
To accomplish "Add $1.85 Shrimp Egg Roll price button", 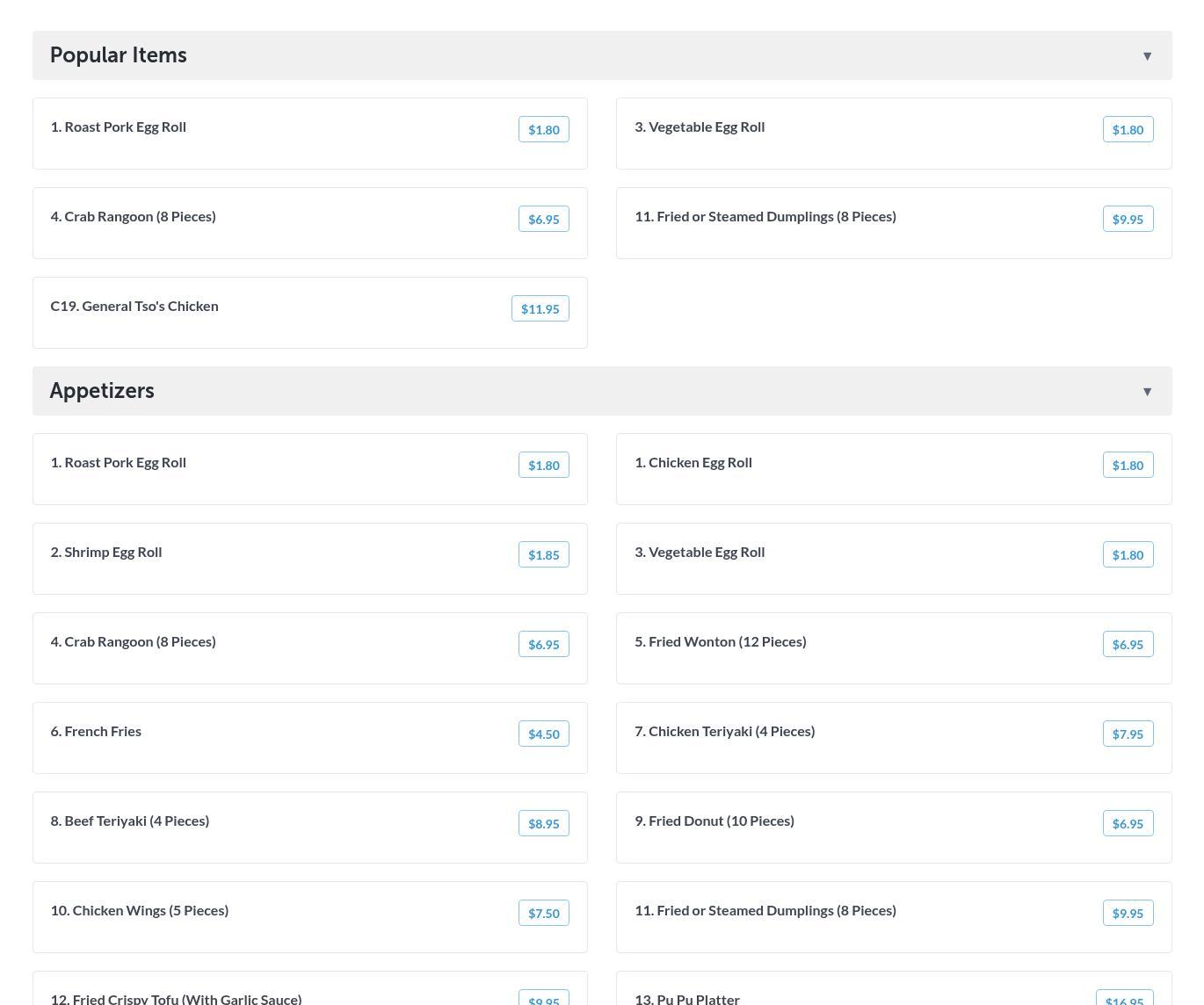I will (543, 555).
